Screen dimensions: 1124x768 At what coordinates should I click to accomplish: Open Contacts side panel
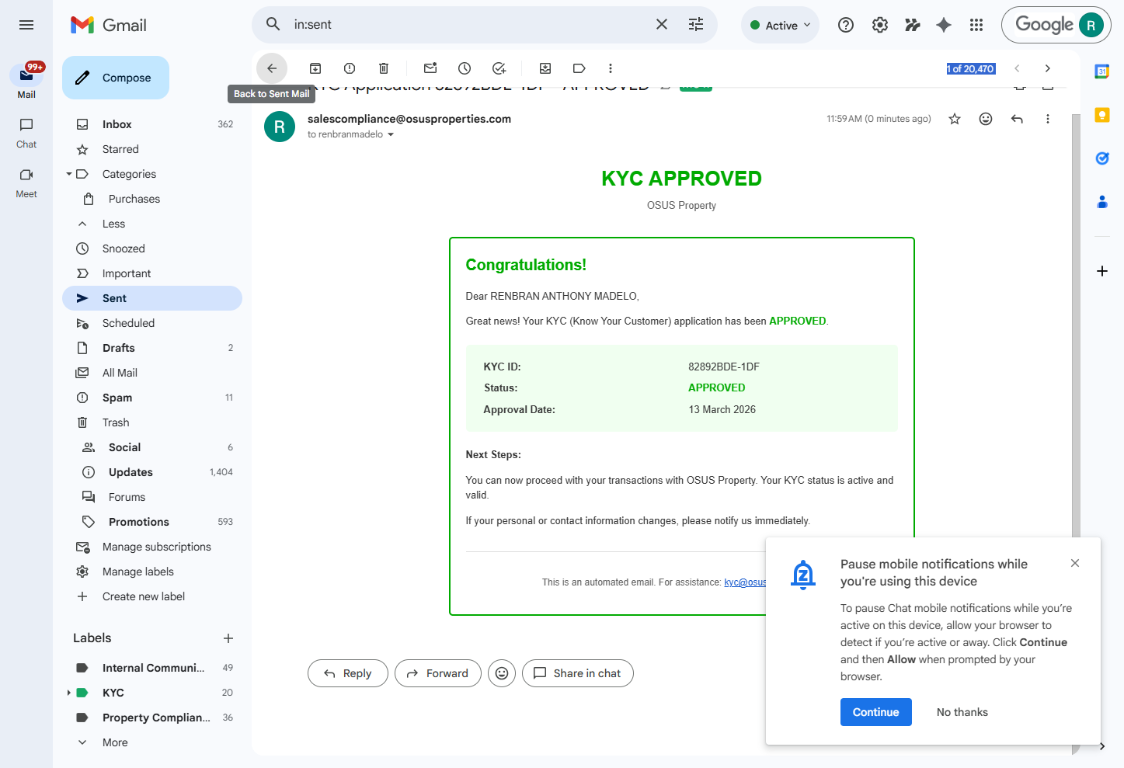coord(1102,202)
